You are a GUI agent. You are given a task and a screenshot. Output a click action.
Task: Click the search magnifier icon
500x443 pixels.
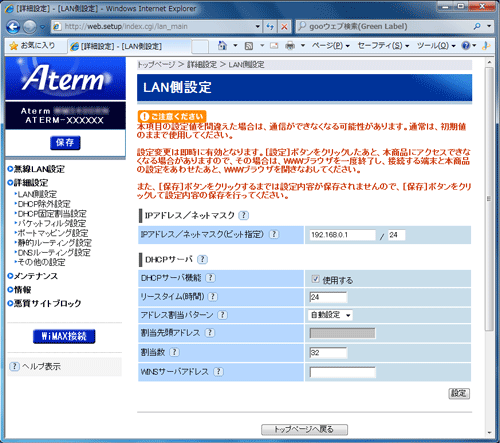pos(477,26)
